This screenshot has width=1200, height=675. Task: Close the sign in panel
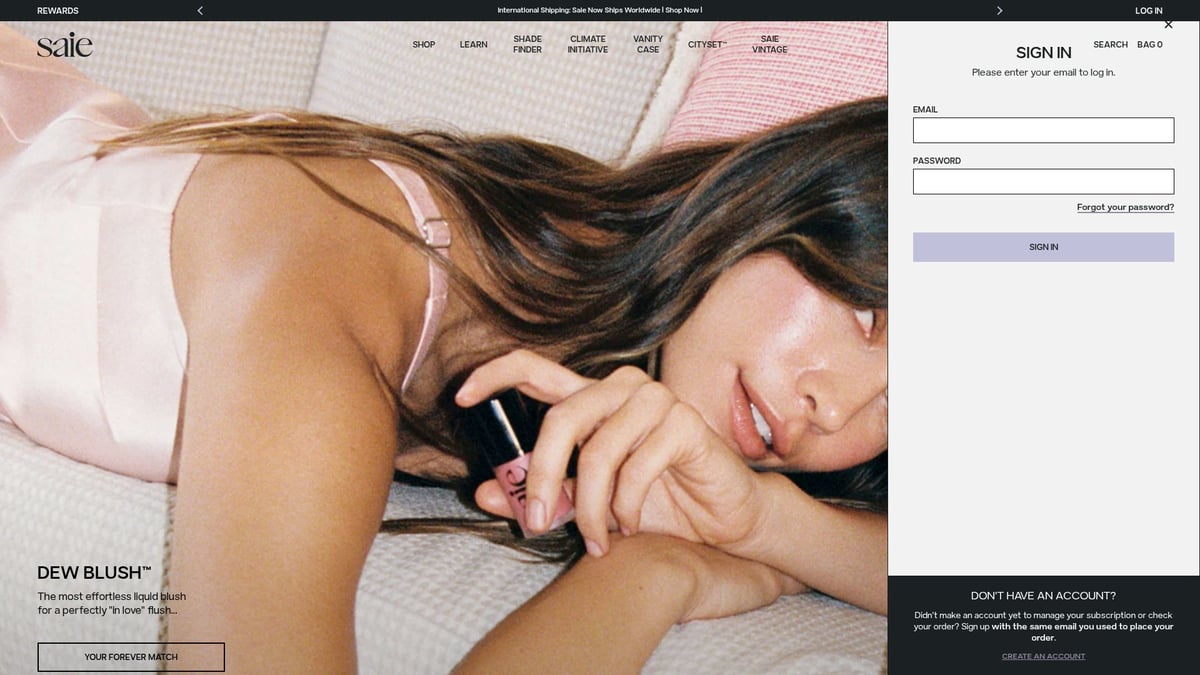pos(1168,24)
